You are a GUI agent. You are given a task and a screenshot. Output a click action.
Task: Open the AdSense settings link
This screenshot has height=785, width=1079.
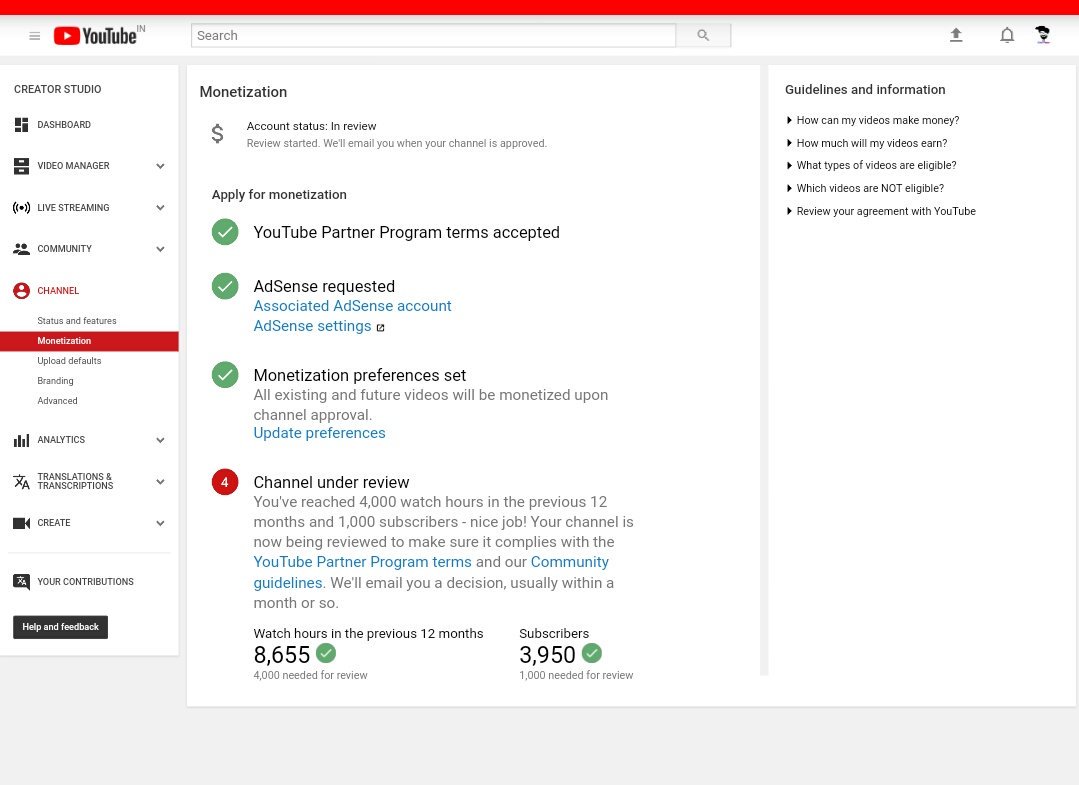(312, 326)
